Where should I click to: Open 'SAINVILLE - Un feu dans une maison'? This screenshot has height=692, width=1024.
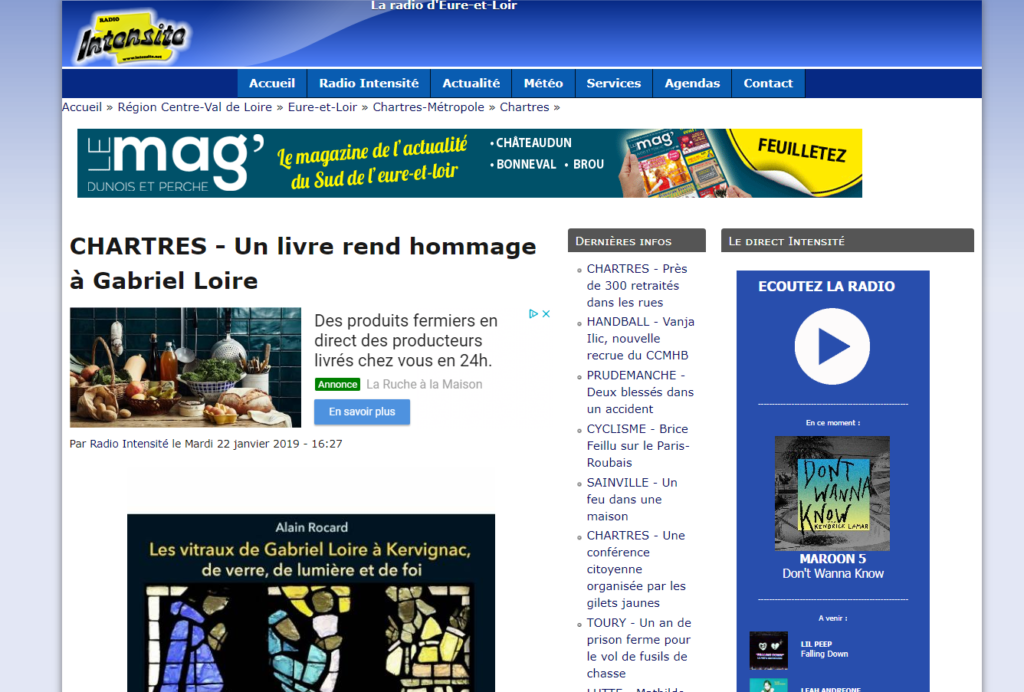pyautogui.click(x=632, y=499)
